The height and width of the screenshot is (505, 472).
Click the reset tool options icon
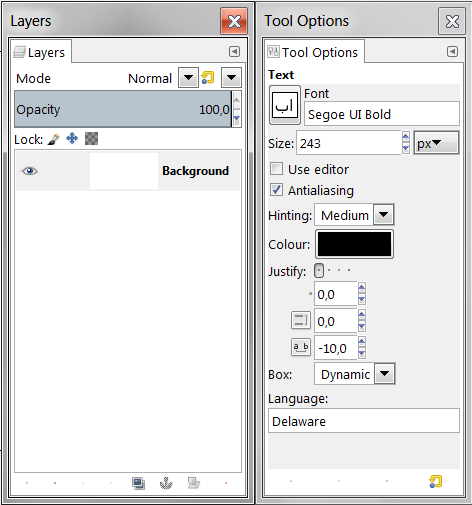(435, 482)
